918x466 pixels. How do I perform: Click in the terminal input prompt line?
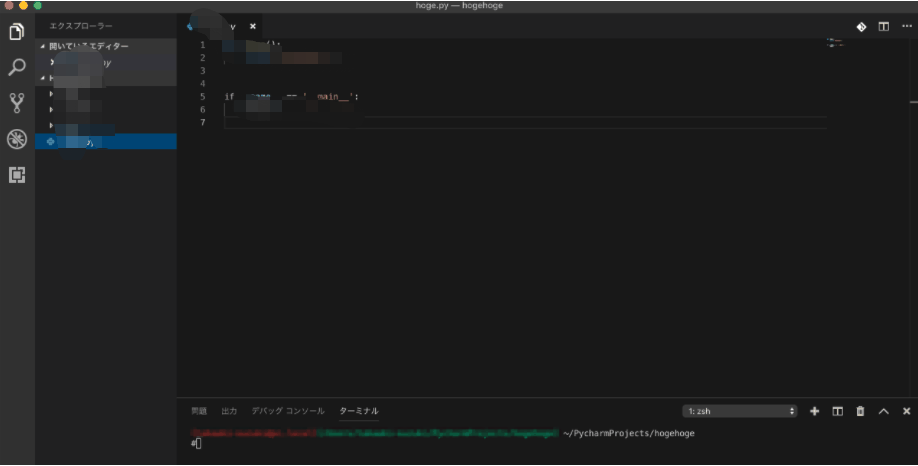(400, 443)
